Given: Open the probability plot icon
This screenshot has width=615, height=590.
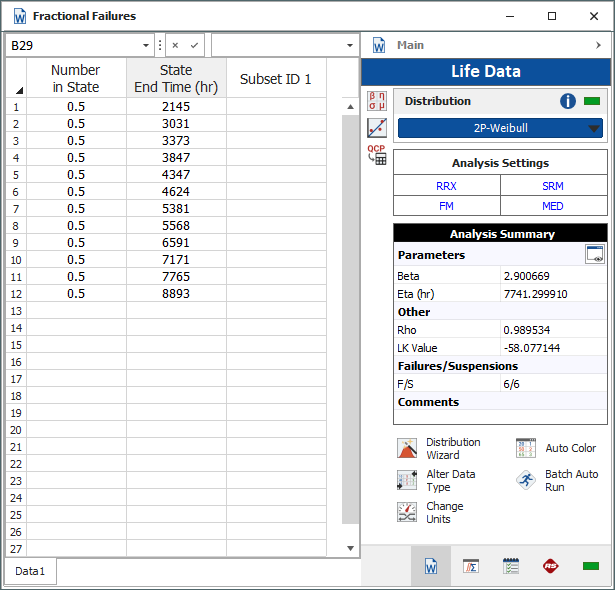Looking at the screenshot, I should pyautogui.click(x=377, y=128).
